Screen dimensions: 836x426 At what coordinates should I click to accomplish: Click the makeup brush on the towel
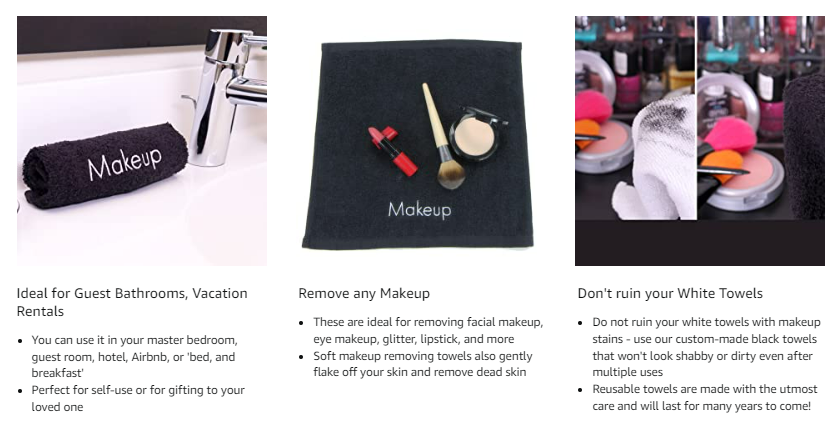click(x=443, y=136)
